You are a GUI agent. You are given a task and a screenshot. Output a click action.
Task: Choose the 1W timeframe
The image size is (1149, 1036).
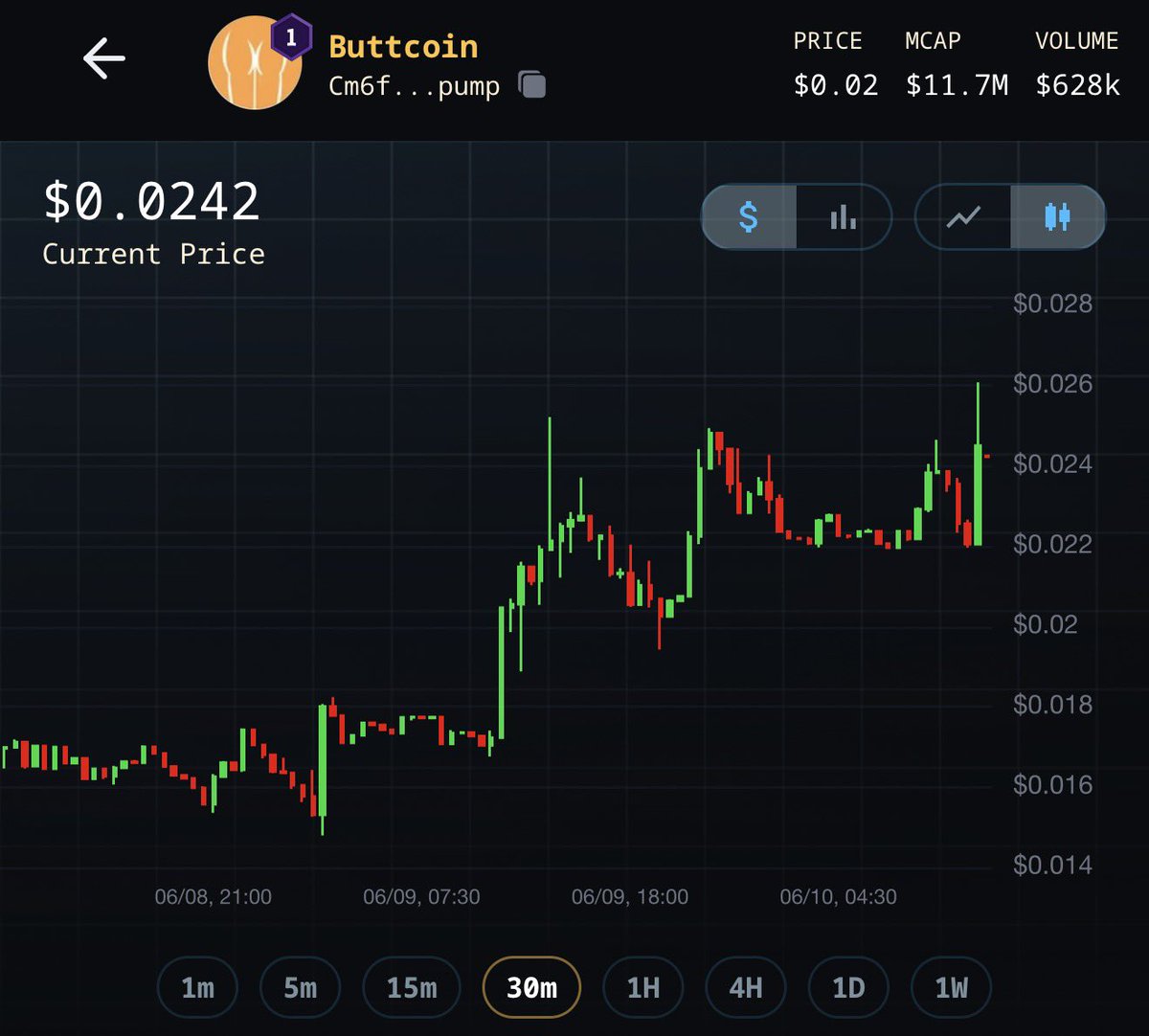click(x=951, y=987)
